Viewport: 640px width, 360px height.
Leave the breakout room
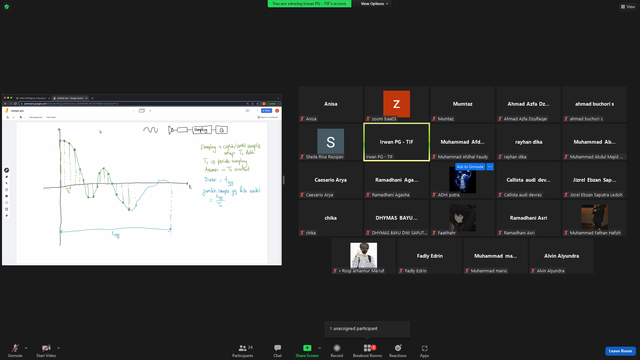[x=620, y=351]
